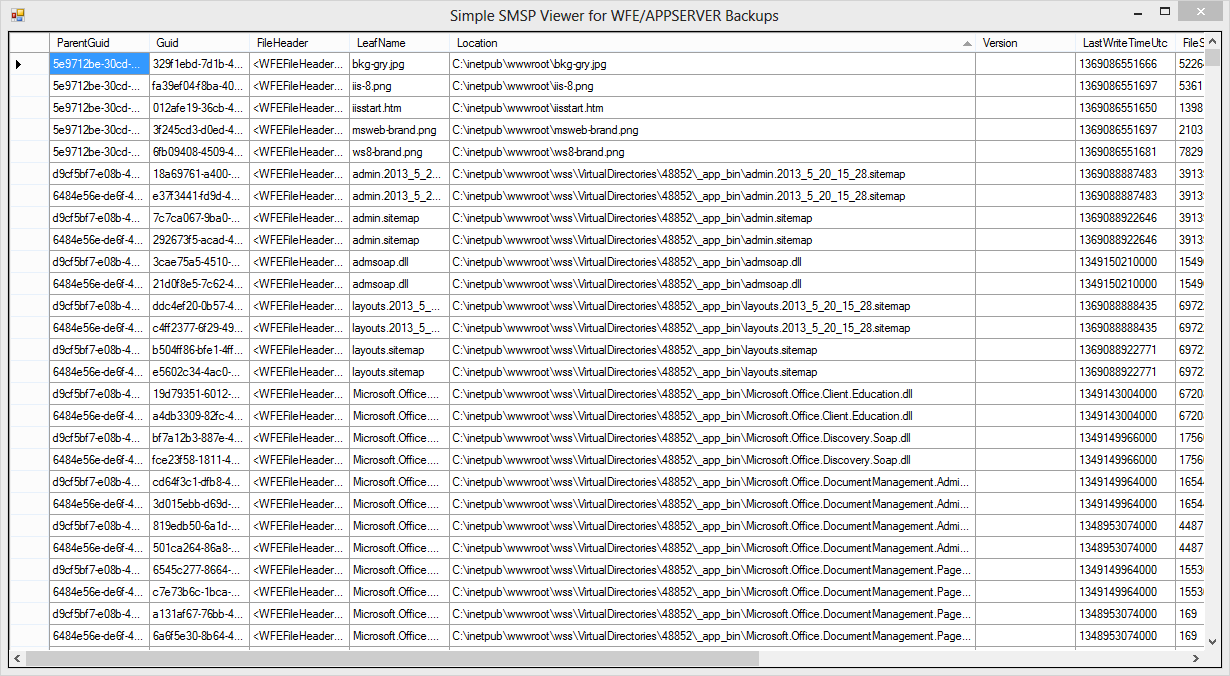
Task: Select the Guid cell a131af67-76bb-4...
Action: [x=199, y=614]
